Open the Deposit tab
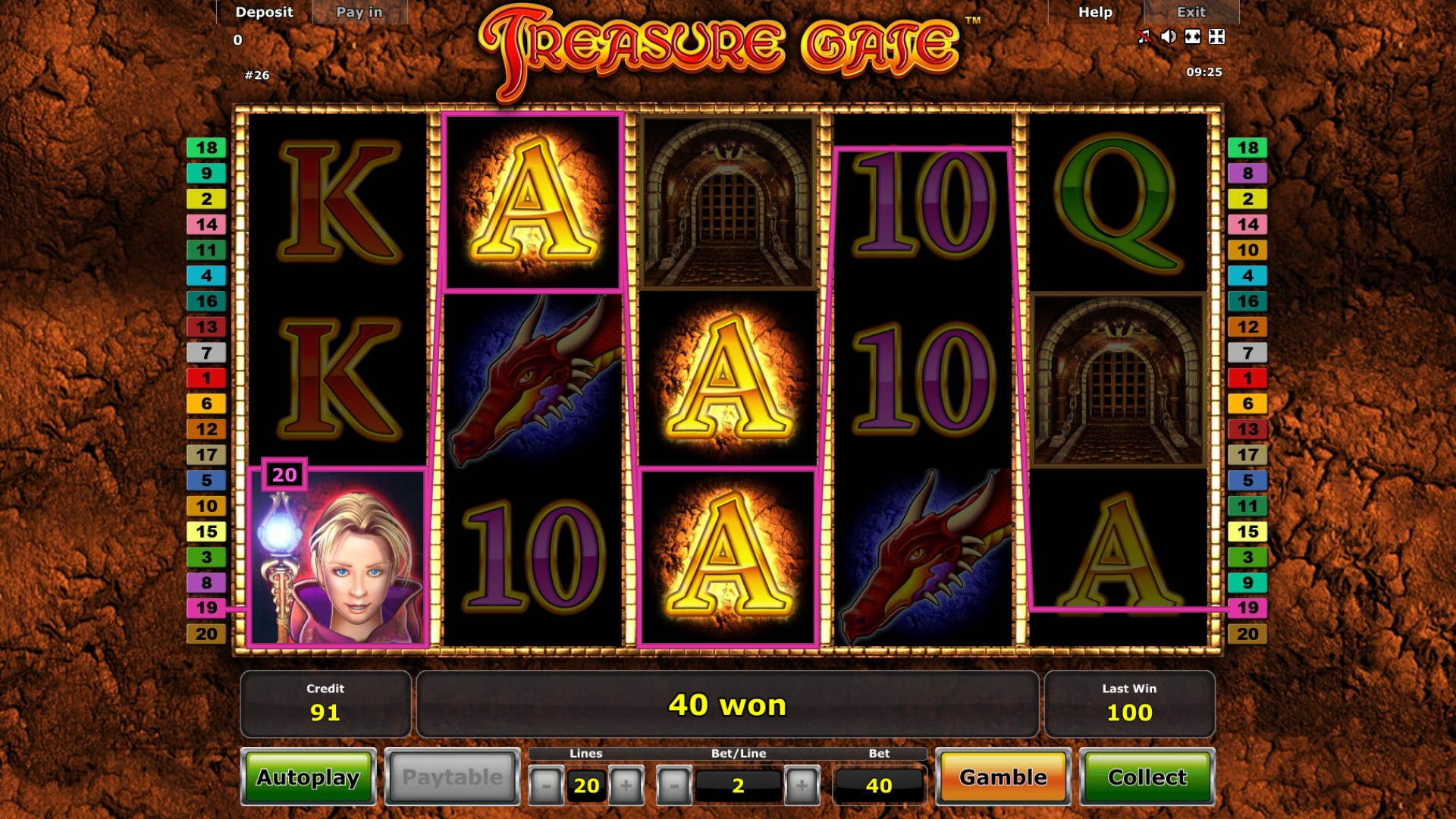The width and height of the screenshot is (1456, 819). point(264,12)
